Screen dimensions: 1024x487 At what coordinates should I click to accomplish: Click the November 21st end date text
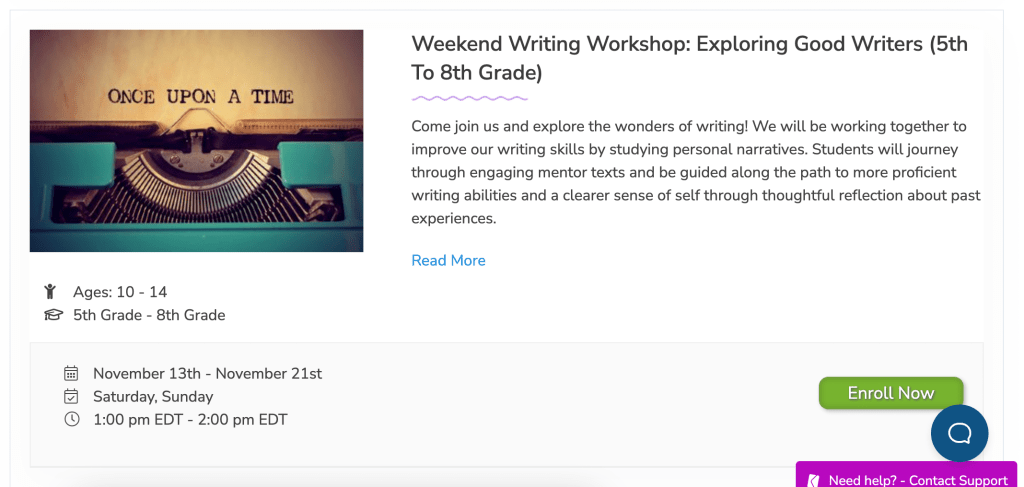[269, 374]
